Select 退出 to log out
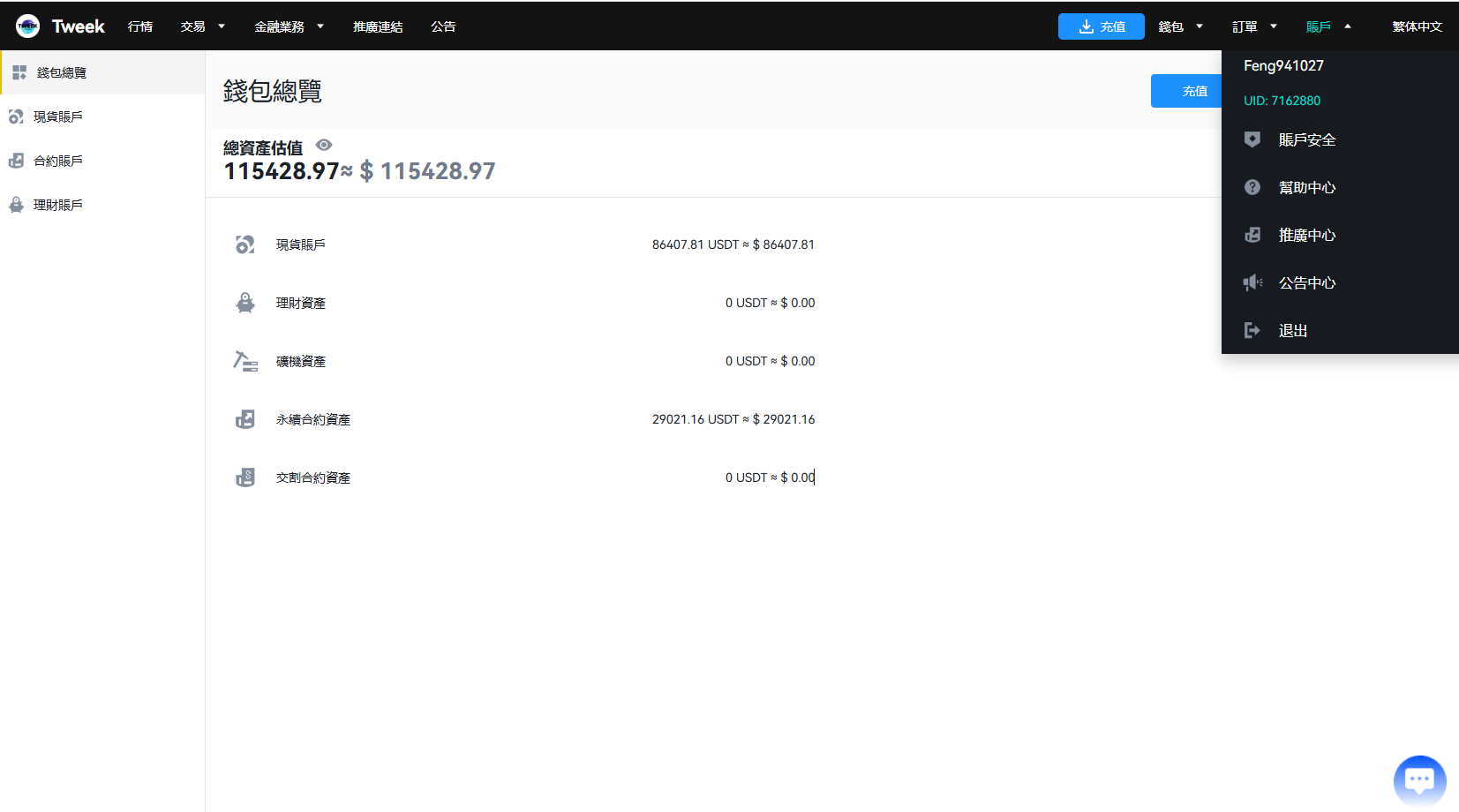1459x812 pixels. click(x=1292, y=330)
